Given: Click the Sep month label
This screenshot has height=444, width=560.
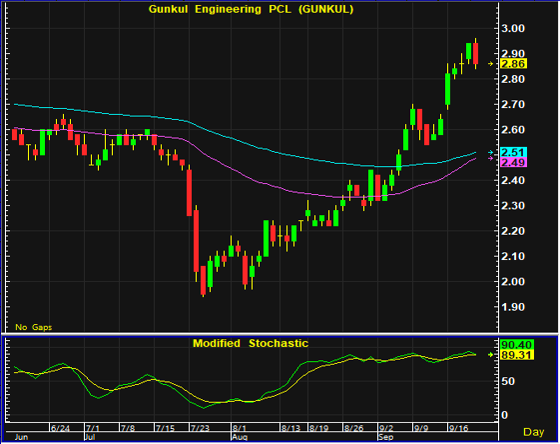Looking at the screenshot, I should [x=386, y=437].
